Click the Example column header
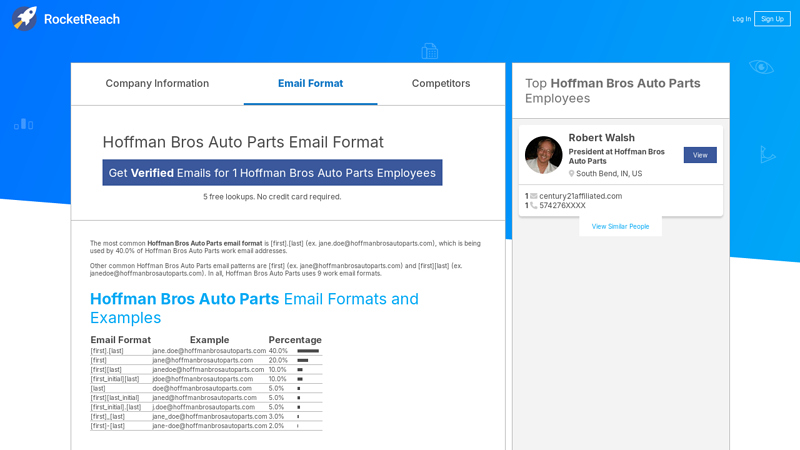The width and height of the screenshot is (800, 450). tap(209, 340)
